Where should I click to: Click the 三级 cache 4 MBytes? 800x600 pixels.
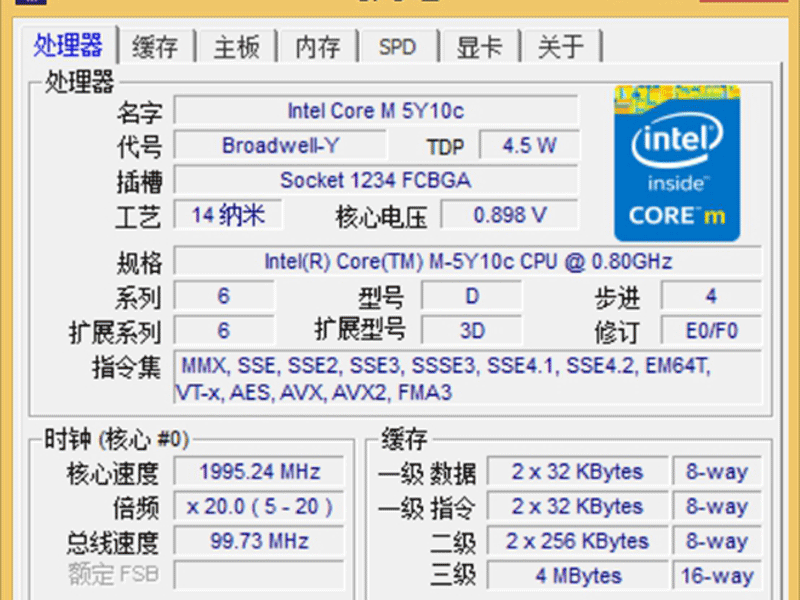pyautogui.click(x=578, y=576)
